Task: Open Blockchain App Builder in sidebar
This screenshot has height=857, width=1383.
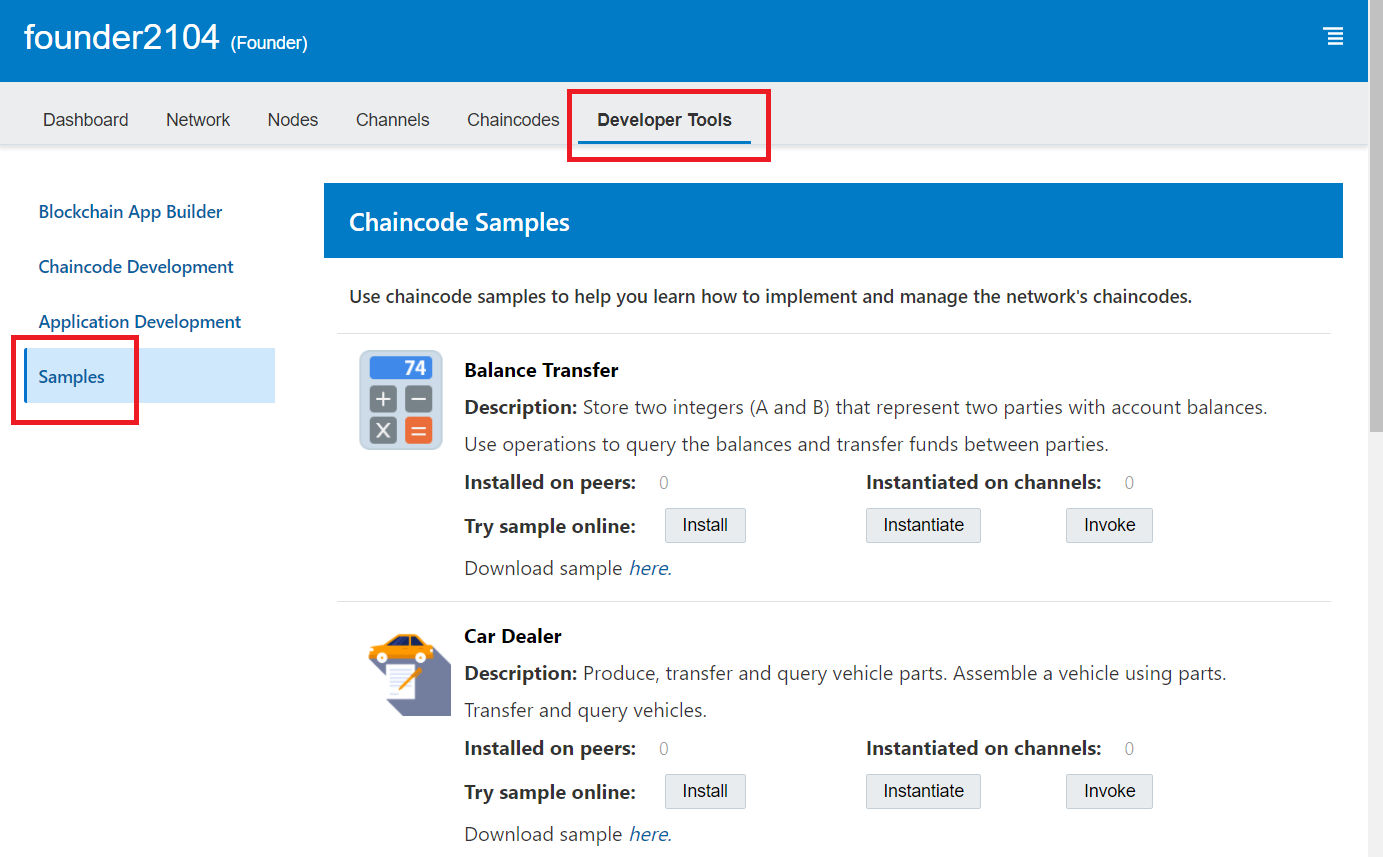Action: point(130,212)
